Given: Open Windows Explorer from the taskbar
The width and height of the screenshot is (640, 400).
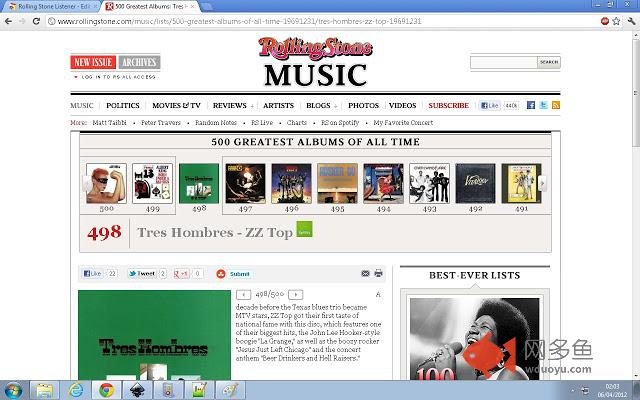Looking at the screenshot, I should pyautogui.click(x=44, y=391).
